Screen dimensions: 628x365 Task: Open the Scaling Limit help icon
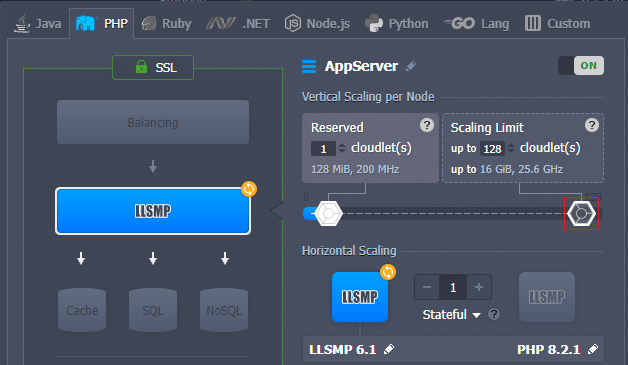(592, 125)
